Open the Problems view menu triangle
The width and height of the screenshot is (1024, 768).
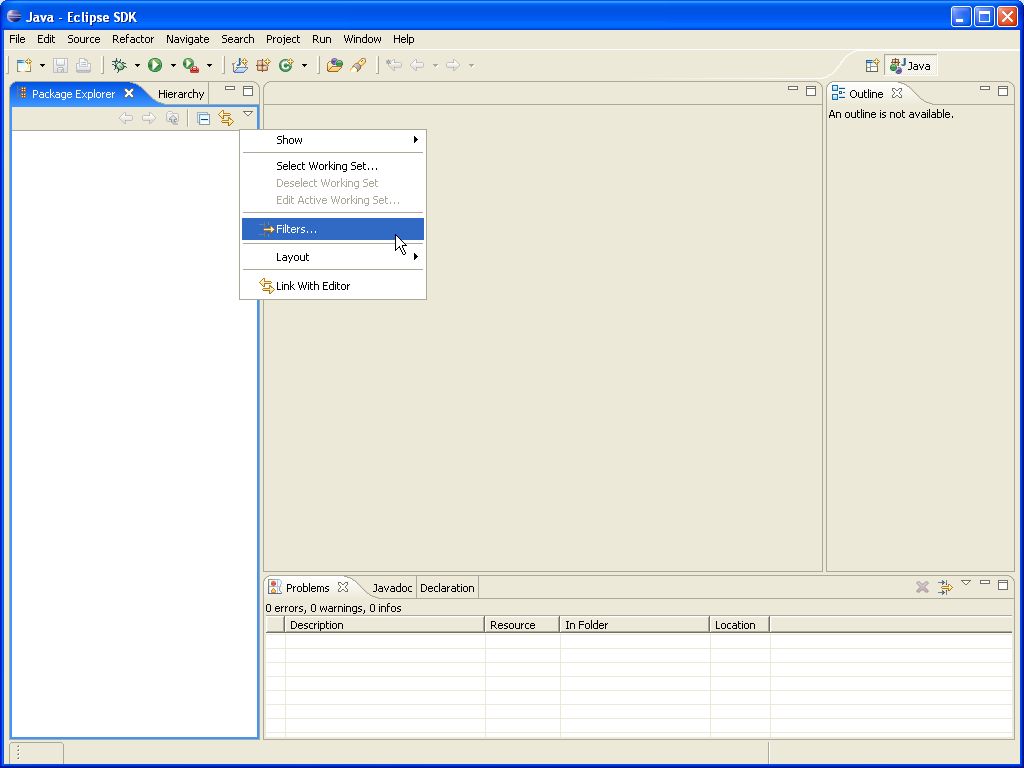click(x=966, y=583)
